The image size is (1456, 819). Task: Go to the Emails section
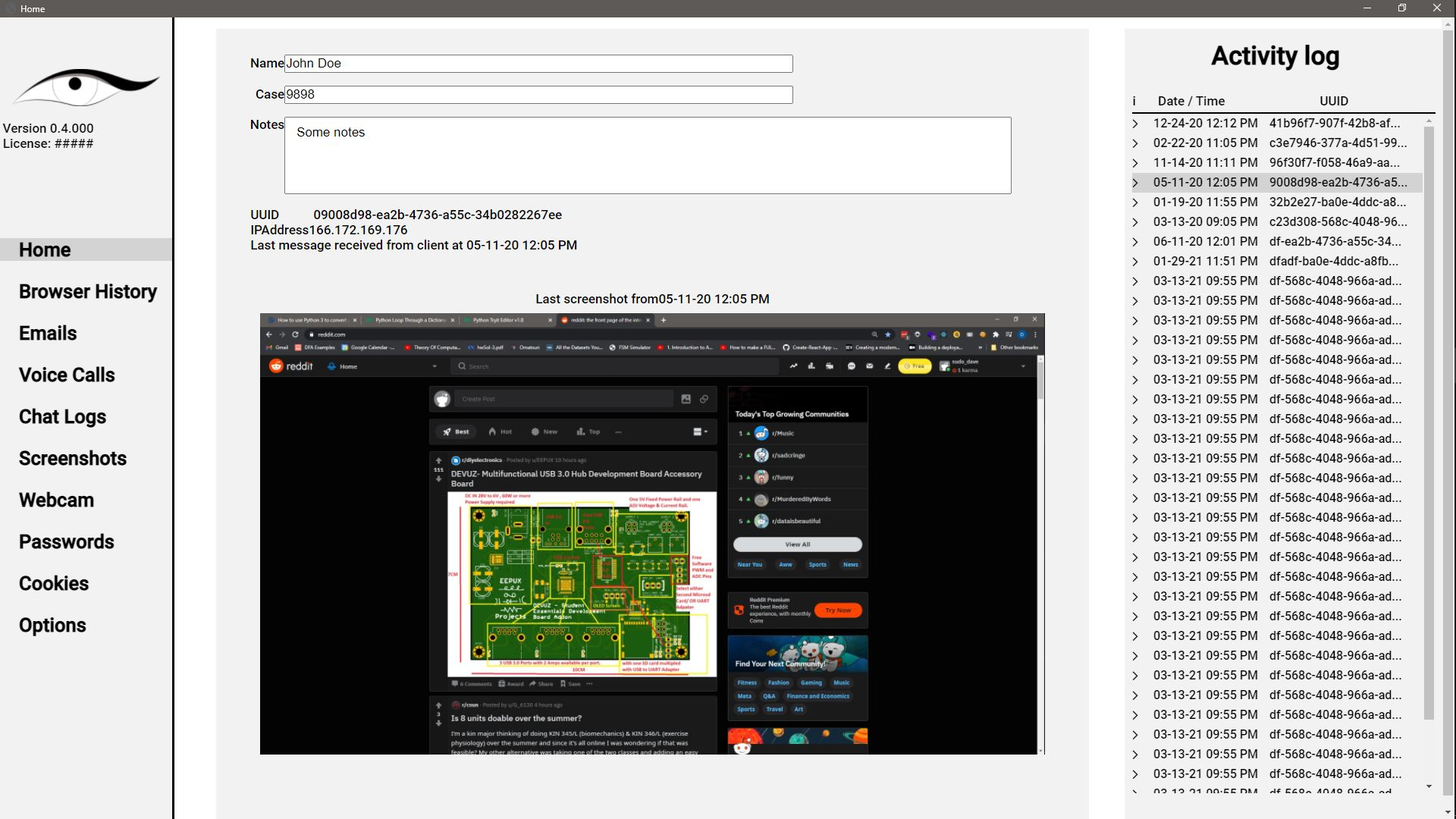(48, 334)
